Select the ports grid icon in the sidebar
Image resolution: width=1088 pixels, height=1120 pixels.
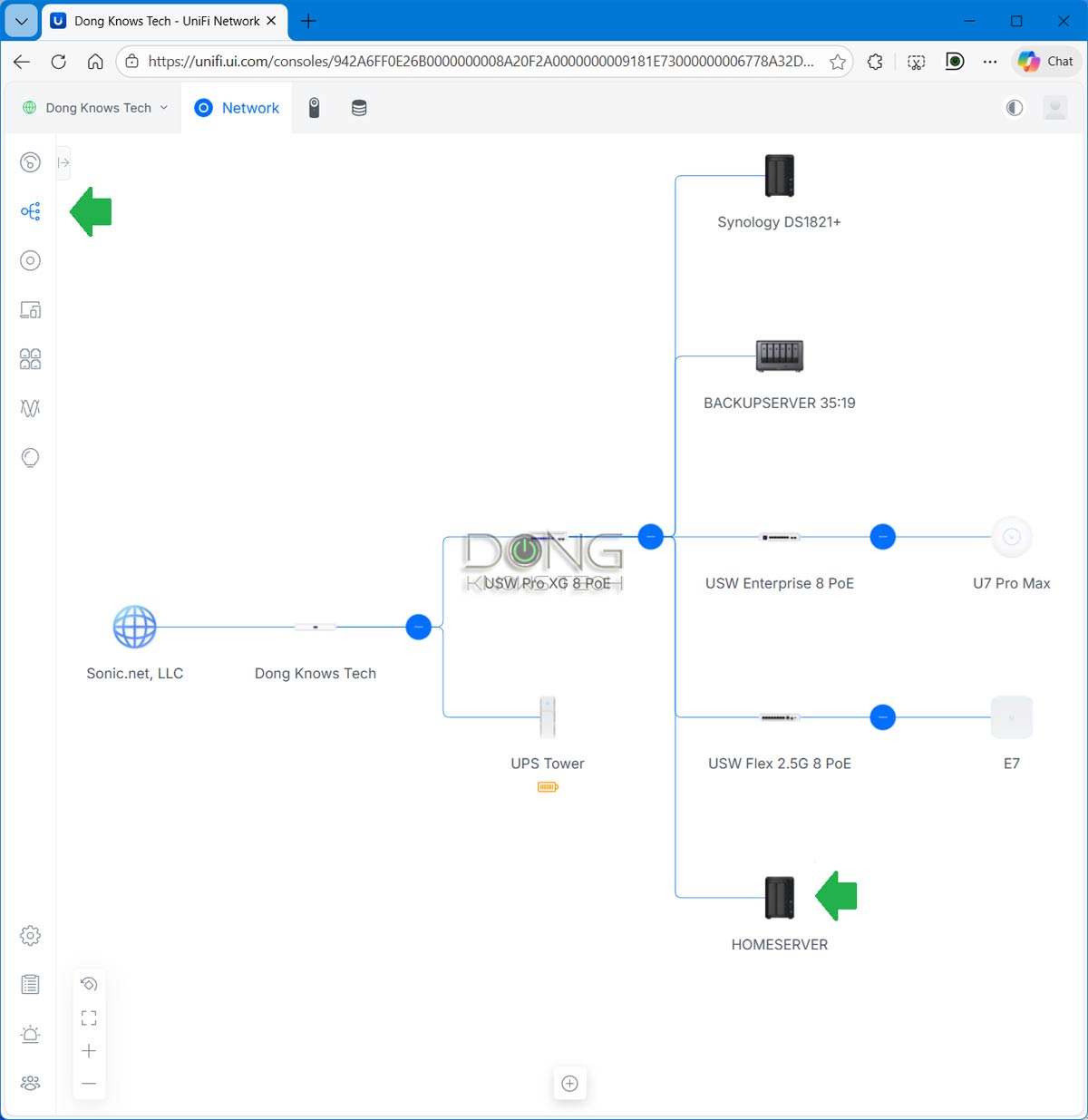click(30, 358)
